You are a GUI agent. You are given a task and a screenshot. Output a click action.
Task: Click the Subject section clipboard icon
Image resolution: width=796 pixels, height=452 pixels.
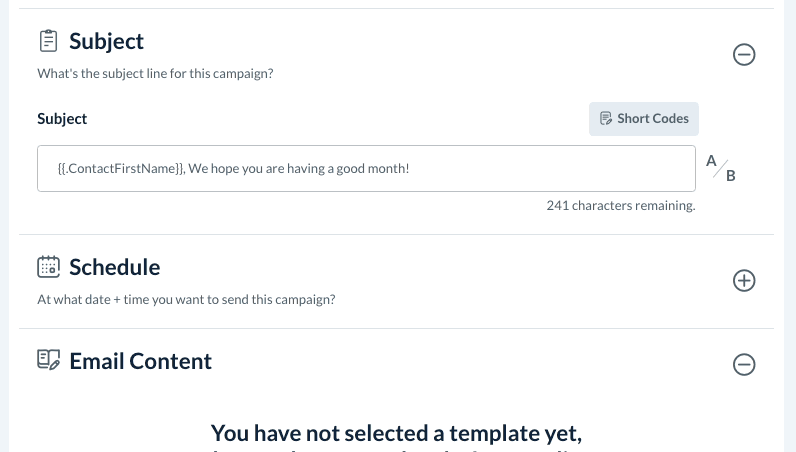click(x=48, y=41)
